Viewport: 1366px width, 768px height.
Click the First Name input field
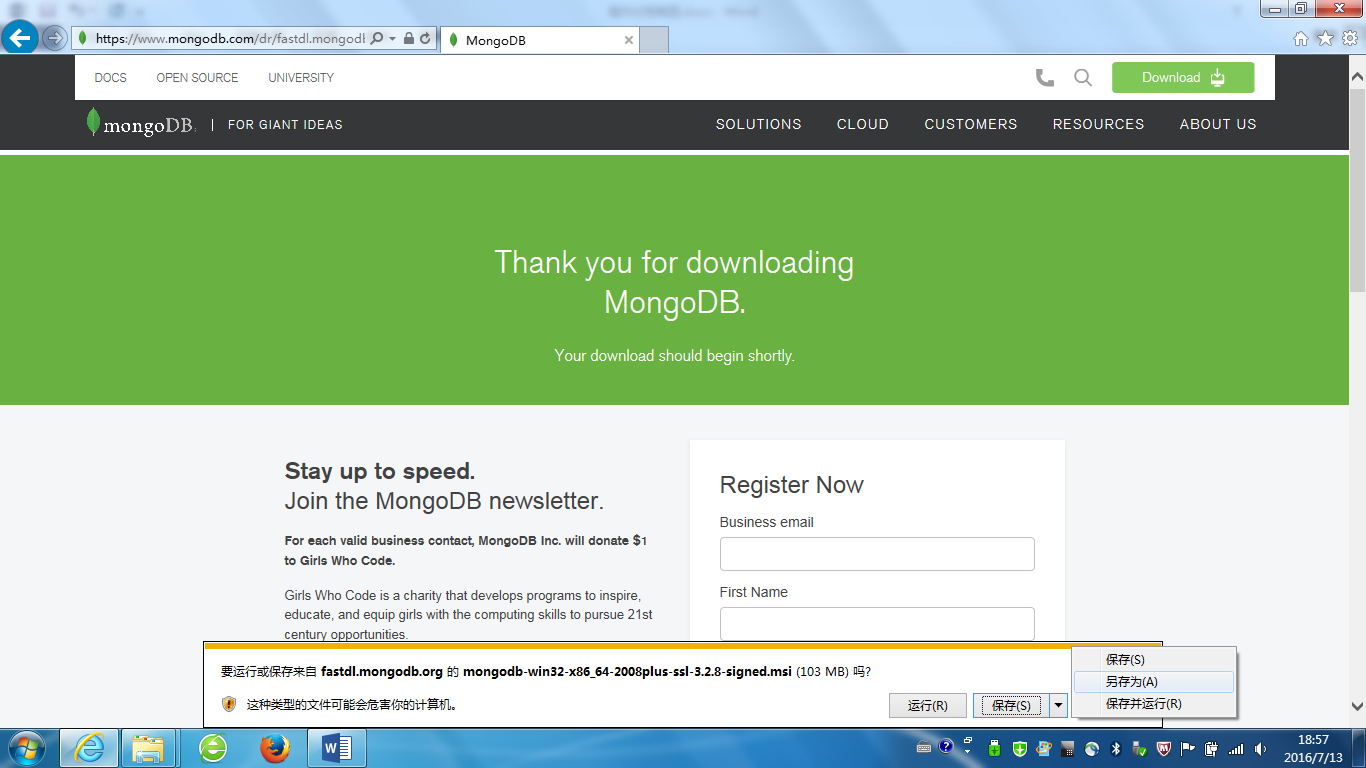(877, 624)
